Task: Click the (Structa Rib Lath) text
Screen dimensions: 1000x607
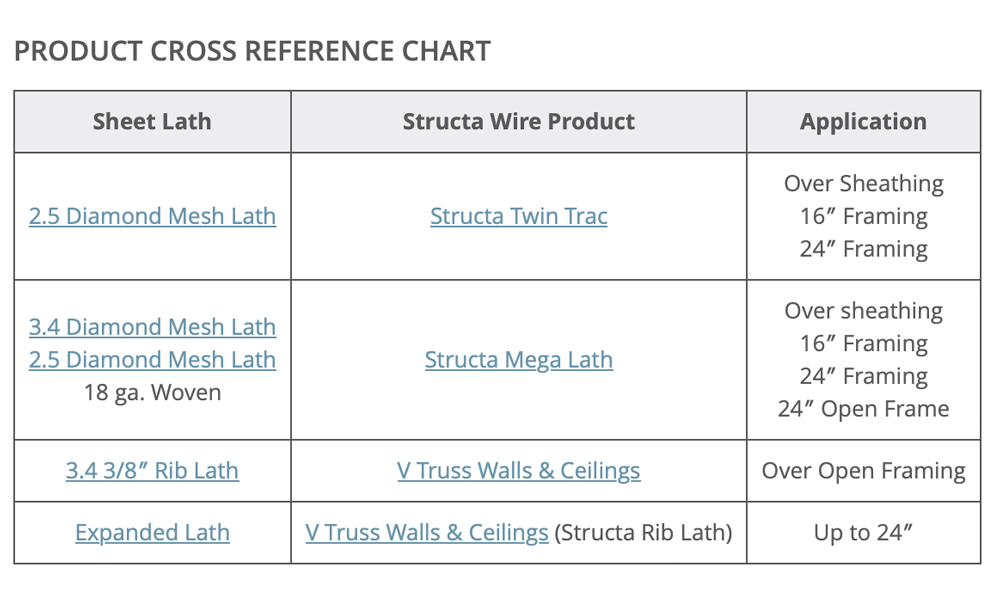Action: 643,533
